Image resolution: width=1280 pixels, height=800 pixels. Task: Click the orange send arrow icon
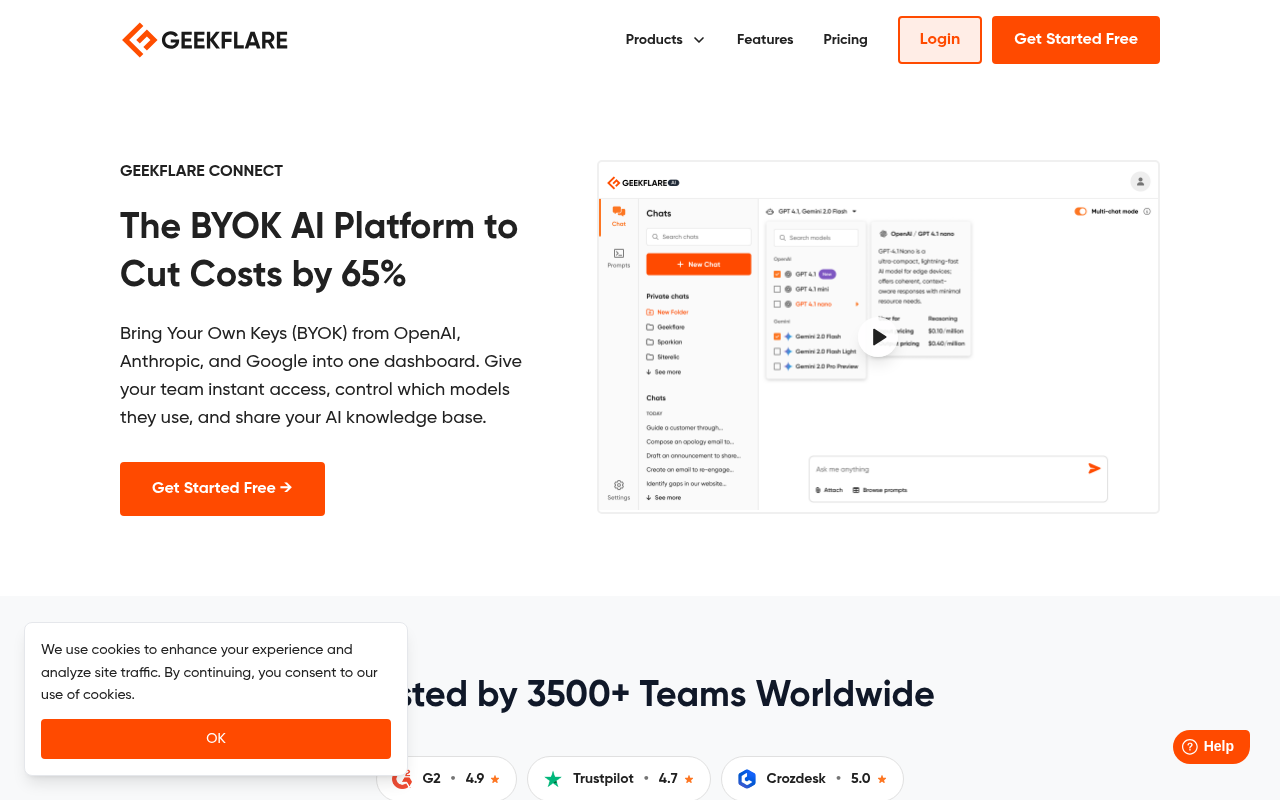coord(1094,468)
